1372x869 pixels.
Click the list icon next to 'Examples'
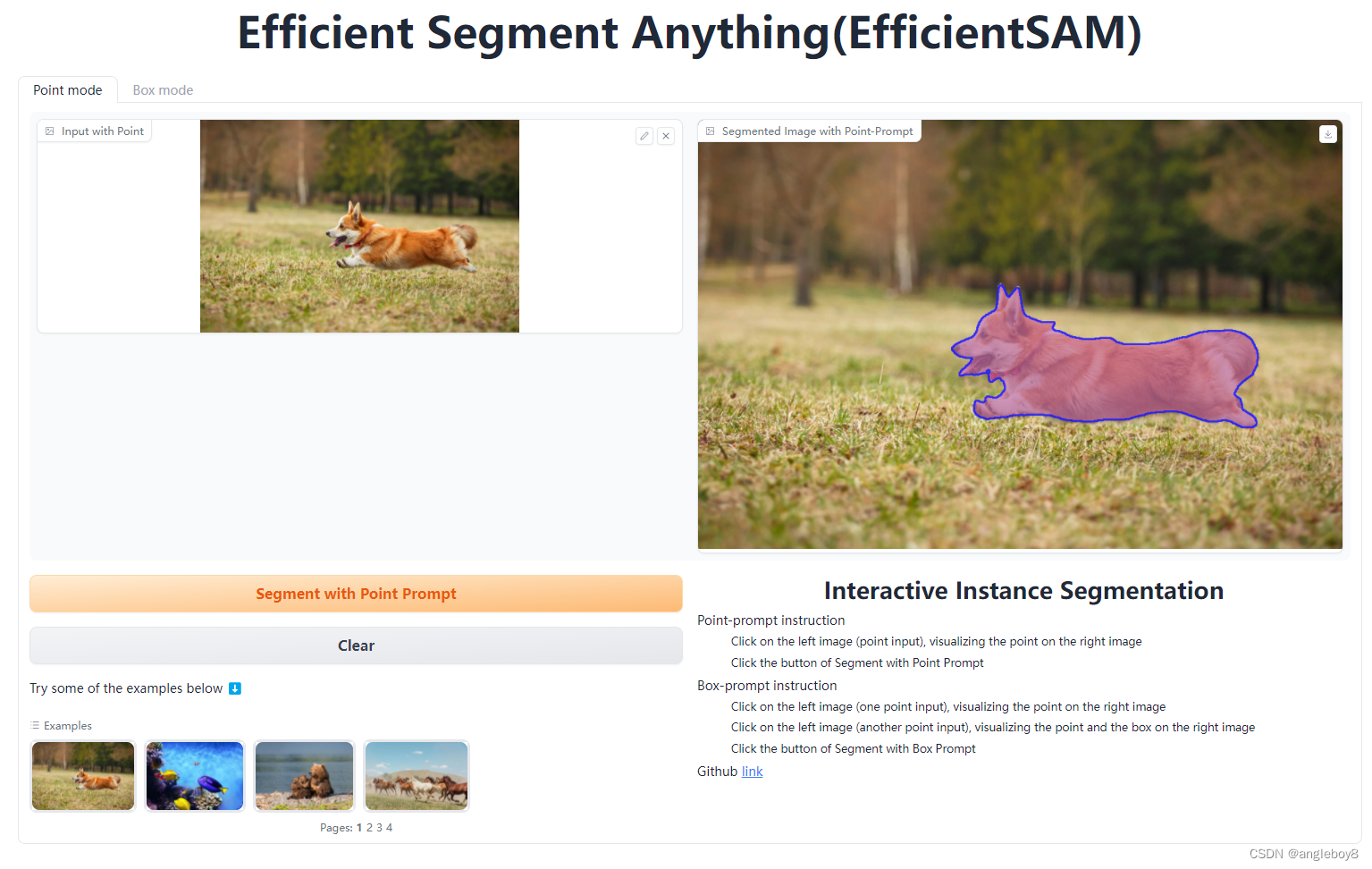pos(36,725)
